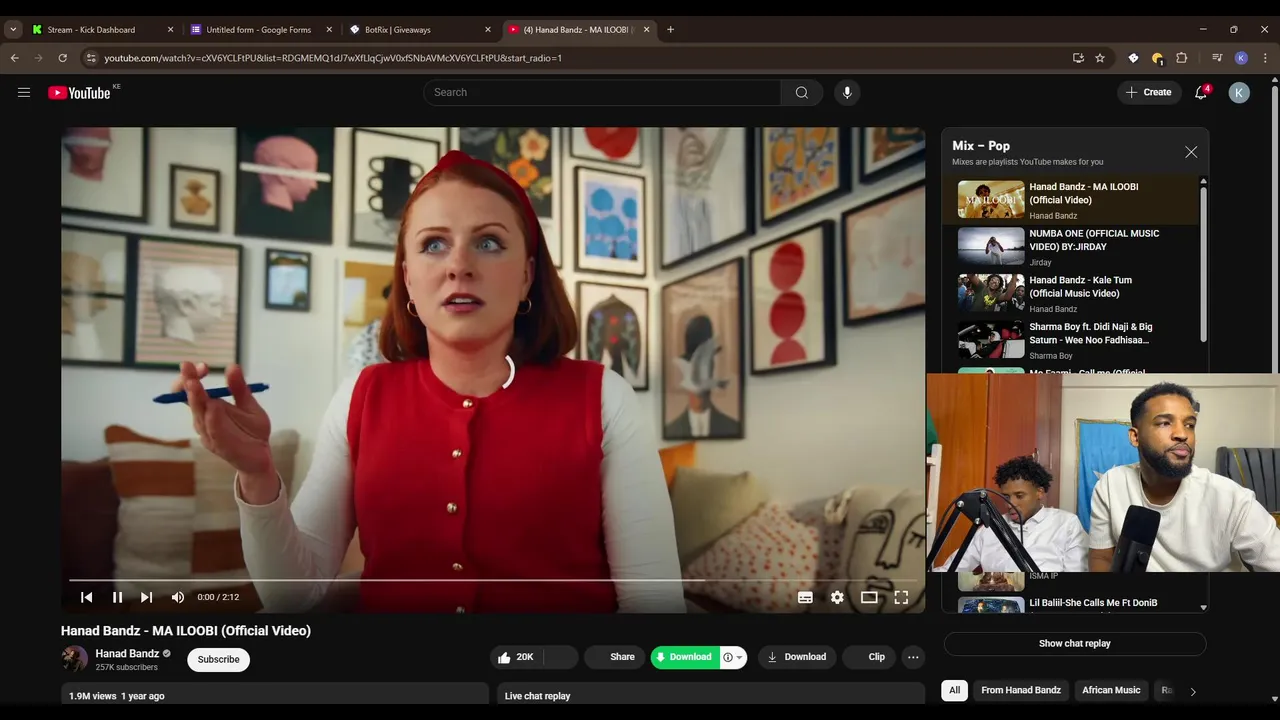
Task: Click the browser address bar URL
Action: [333, 58]
